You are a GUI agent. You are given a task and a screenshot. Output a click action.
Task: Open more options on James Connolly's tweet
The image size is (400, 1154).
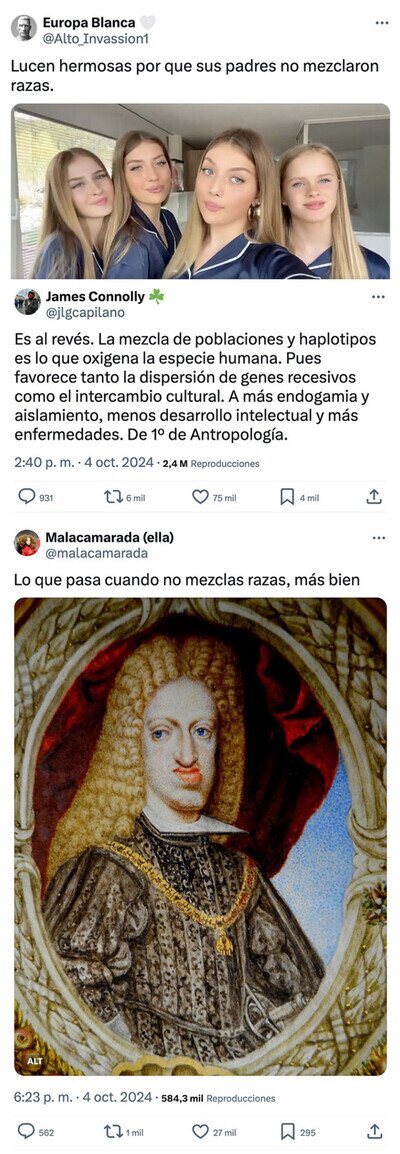(378, 297)
